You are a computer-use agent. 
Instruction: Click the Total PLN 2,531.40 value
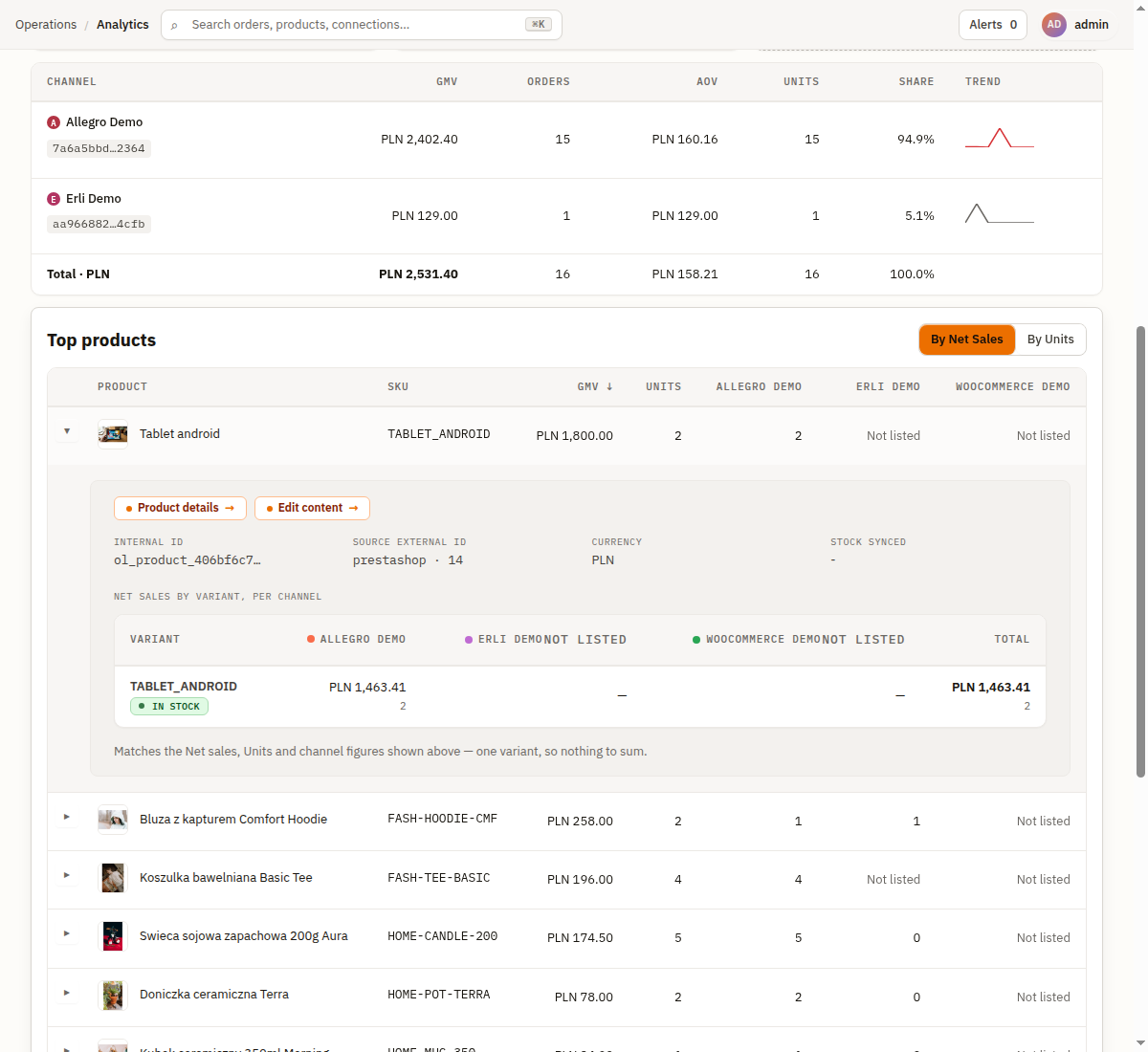click(x=418, y=274)
